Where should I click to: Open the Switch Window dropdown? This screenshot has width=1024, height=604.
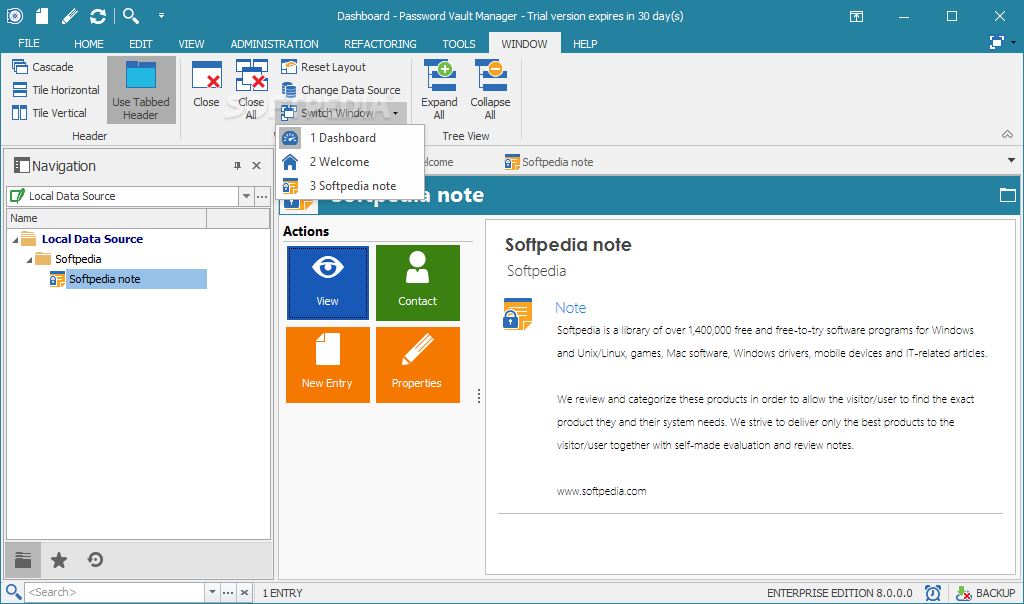[x=342, y=113]
